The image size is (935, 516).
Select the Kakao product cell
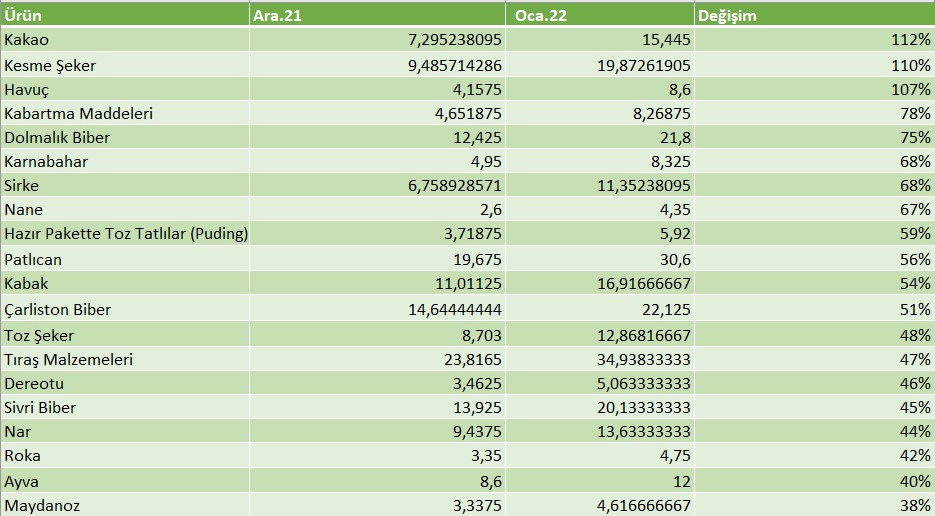point(124,40)
